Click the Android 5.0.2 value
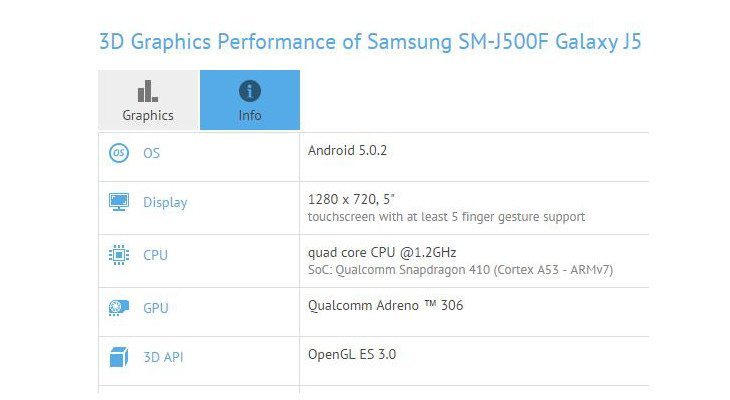 coord(347,150)
